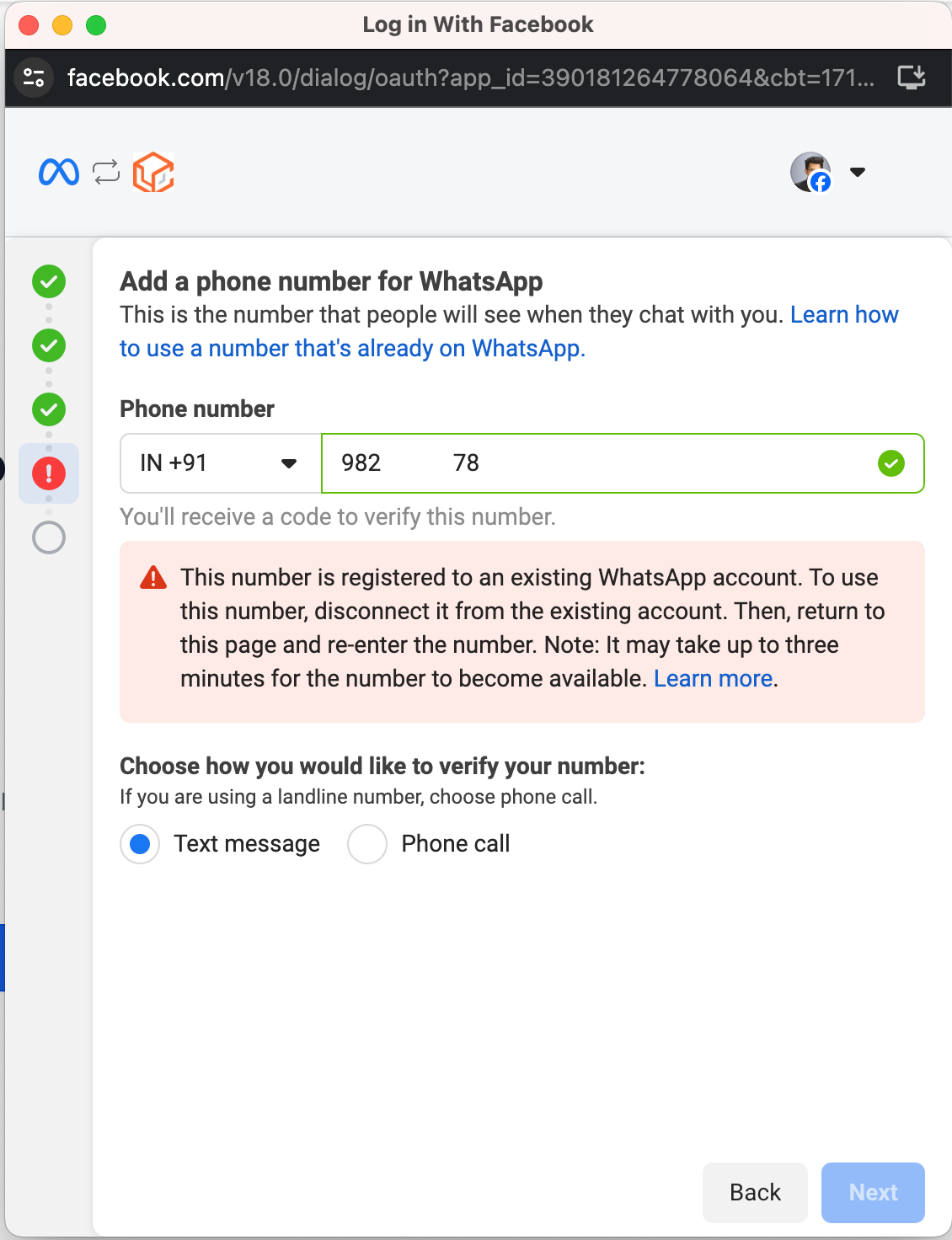The height and width of the screenshot is (1240, 952).
Task: Open site information icon in address bar
Action: click(34, 77)
